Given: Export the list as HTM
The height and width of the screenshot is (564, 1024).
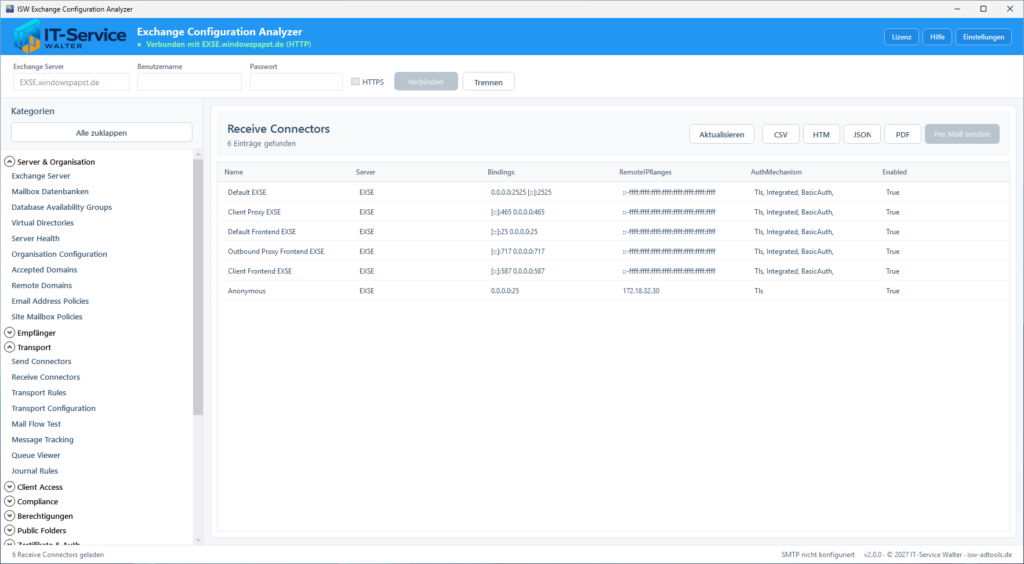Looking at the screenshot, I should point(821,134).
